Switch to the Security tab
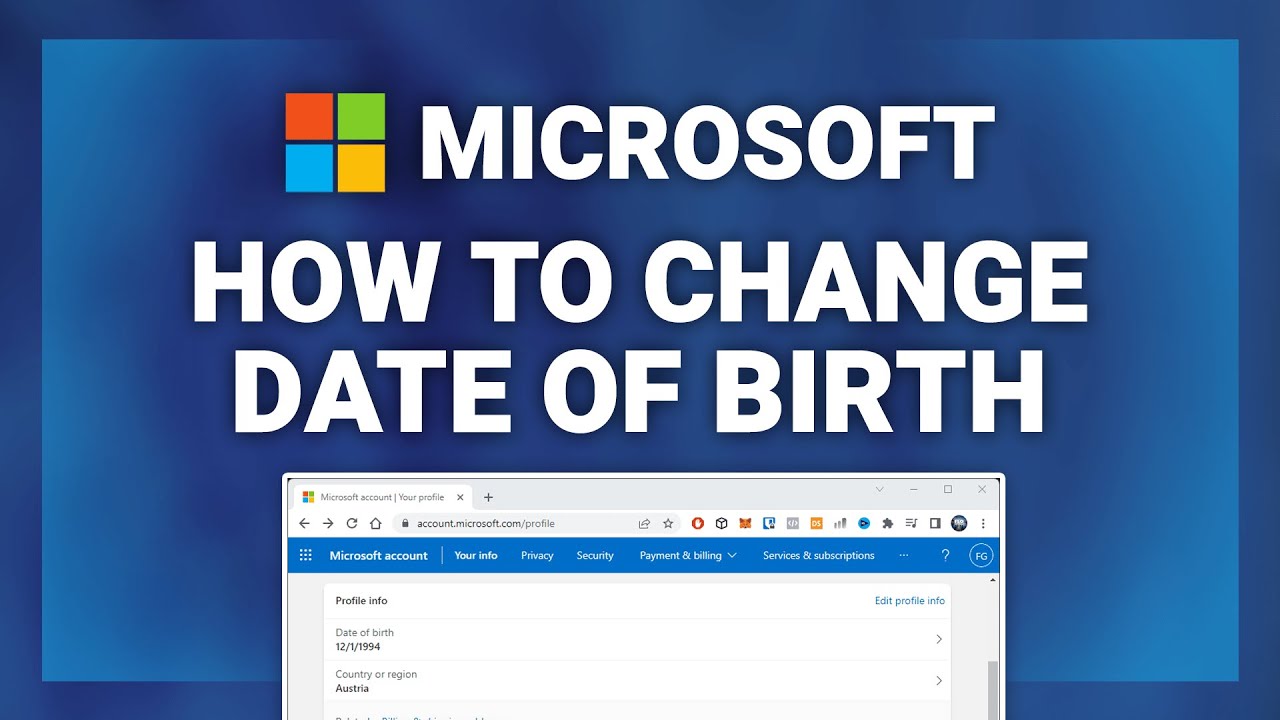Screen dimensions: 1280x720 [x=595, y=555]
